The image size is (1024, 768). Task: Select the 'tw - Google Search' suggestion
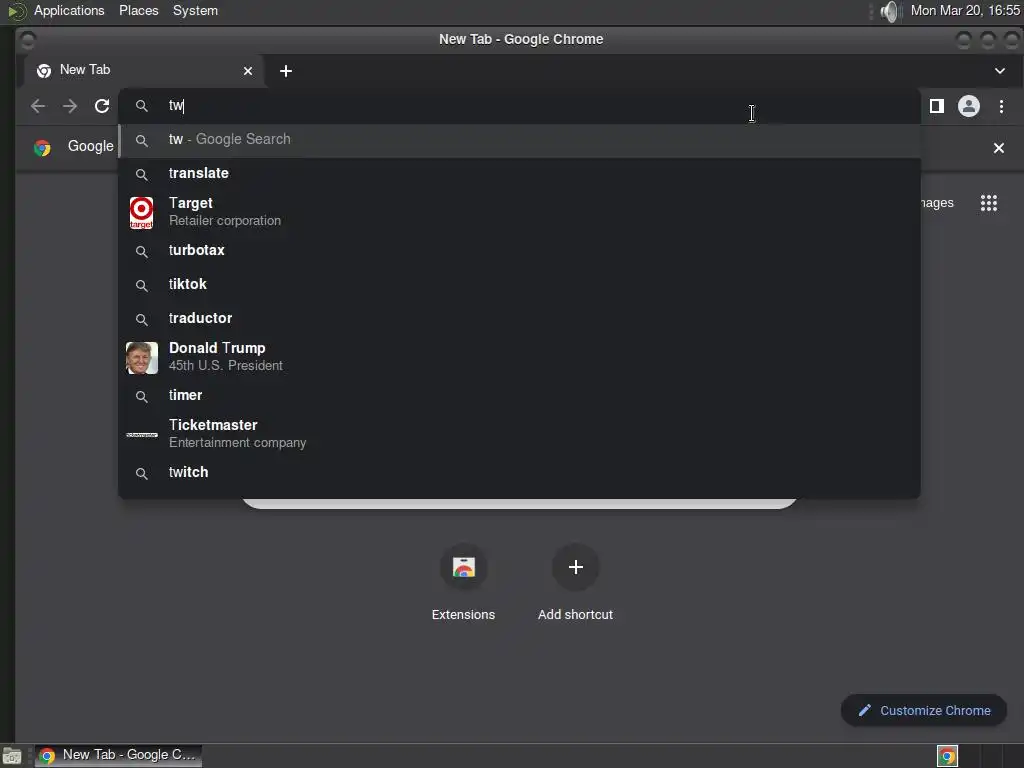(x=519, y=140)
